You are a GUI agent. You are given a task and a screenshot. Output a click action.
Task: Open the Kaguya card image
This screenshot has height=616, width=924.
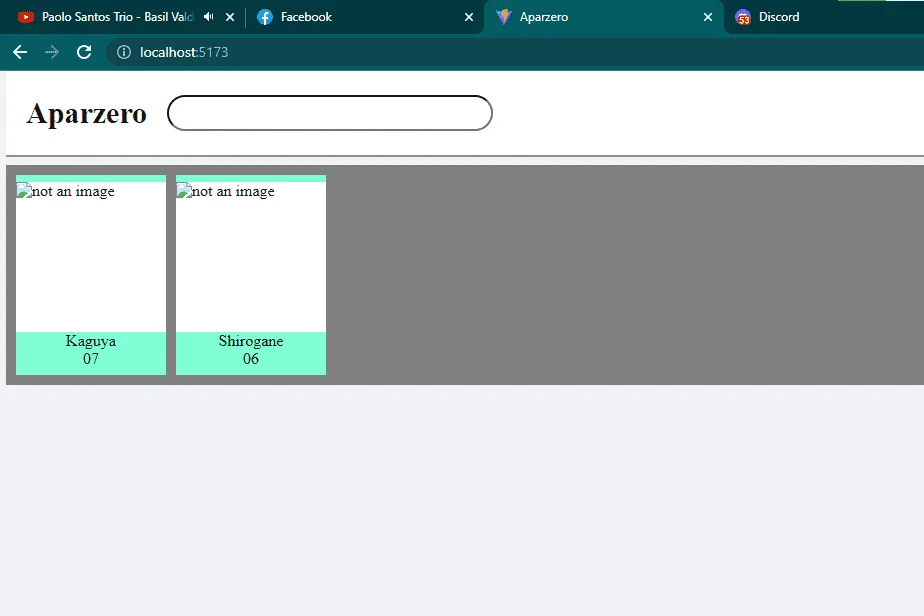(x=91, y=256)
